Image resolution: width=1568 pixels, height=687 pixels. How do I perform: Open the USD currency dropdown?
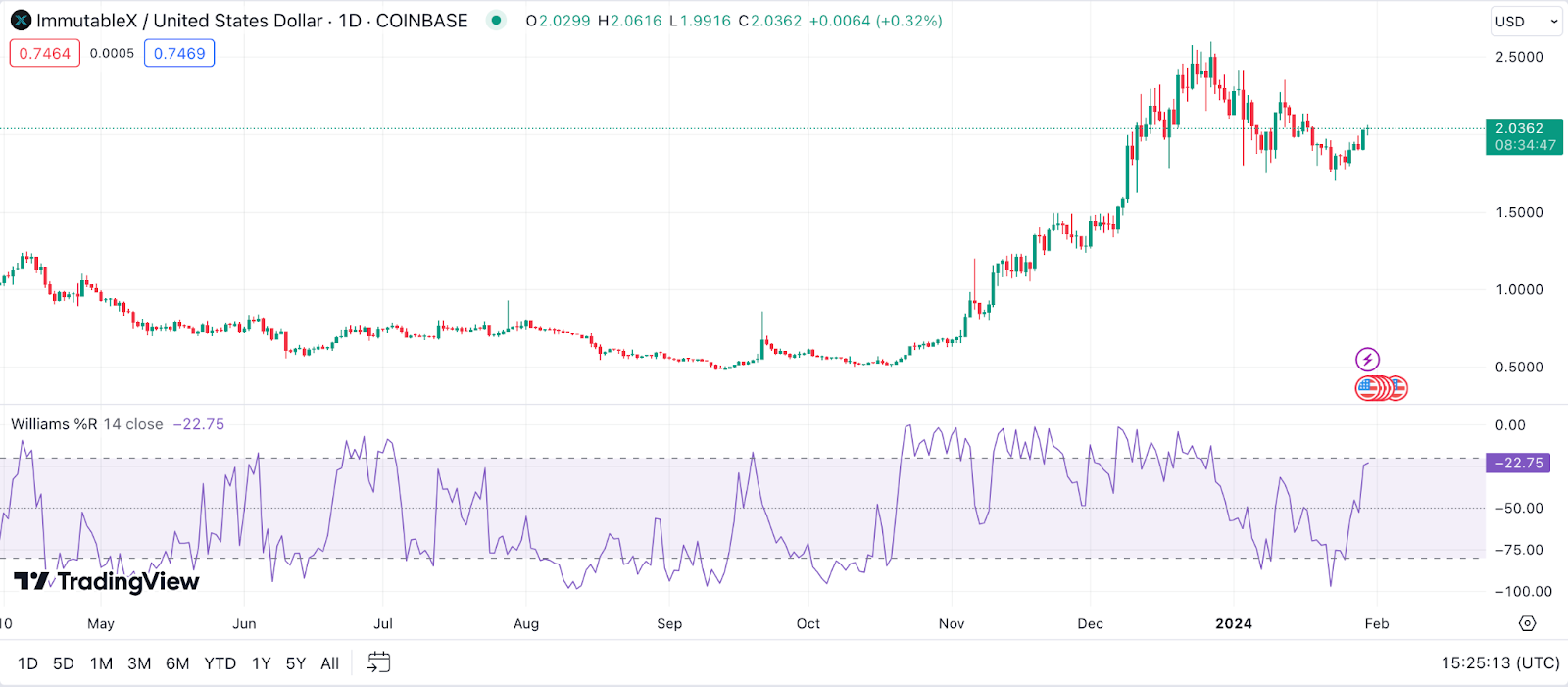1526,21
